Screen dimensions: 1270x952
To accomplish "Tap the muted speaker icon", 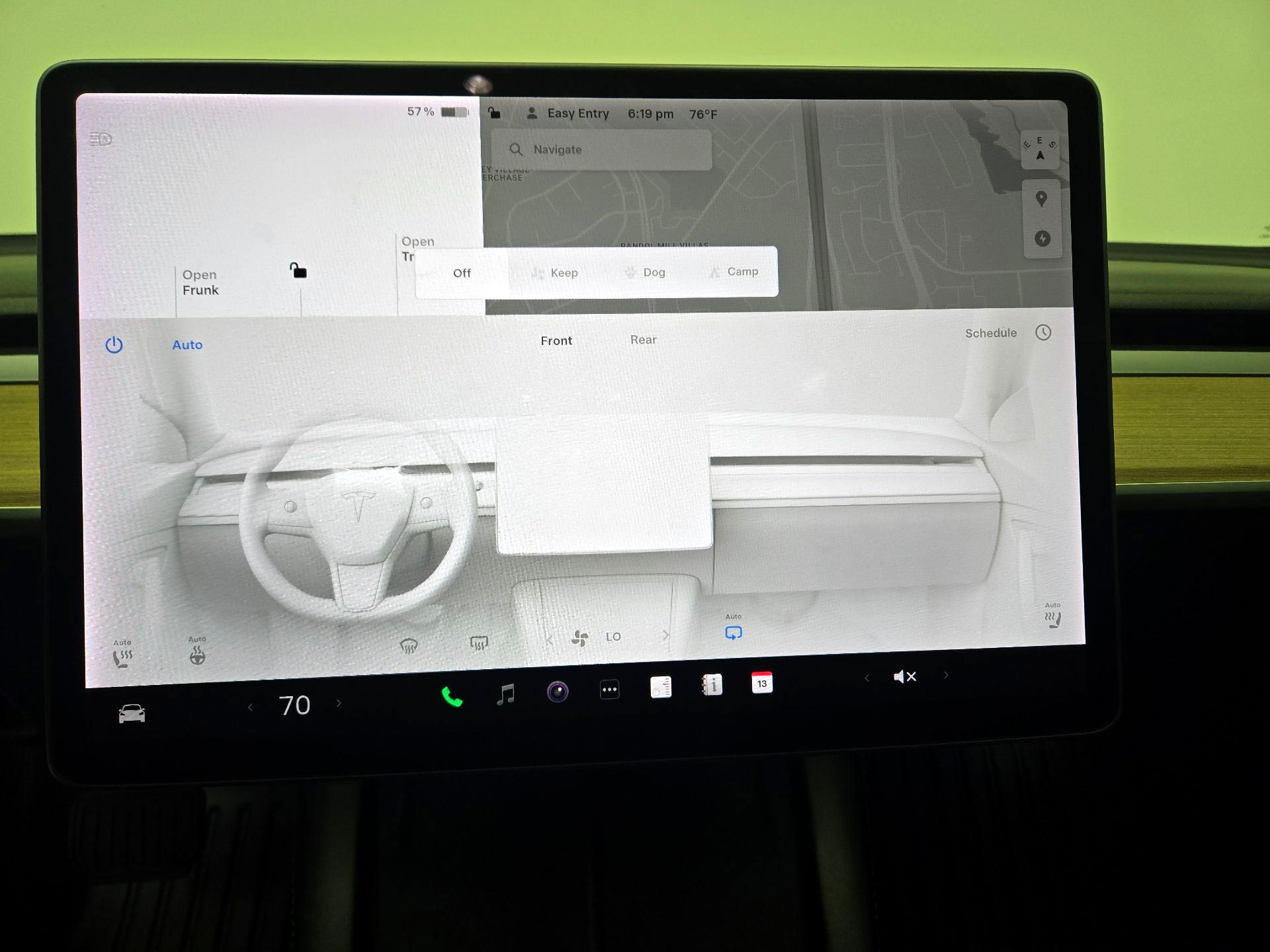I will (x=904, y=676).
